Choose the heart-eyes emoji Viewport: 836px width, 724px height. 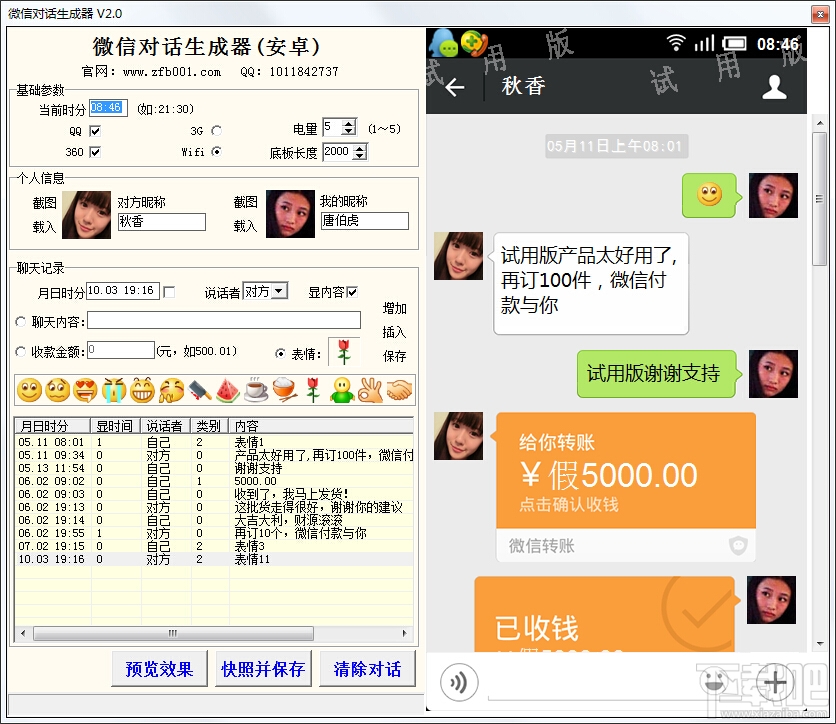pos(86,390)
